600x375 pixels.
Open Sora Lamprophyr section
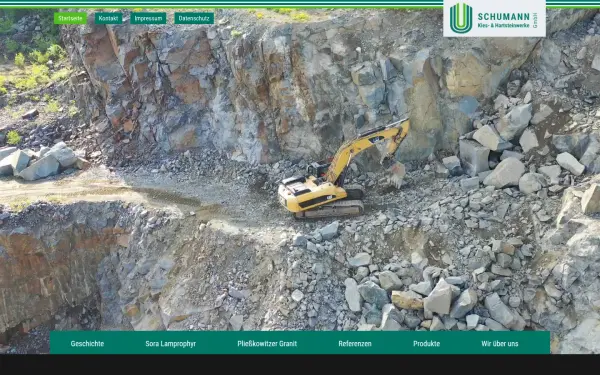coord(171,344)
